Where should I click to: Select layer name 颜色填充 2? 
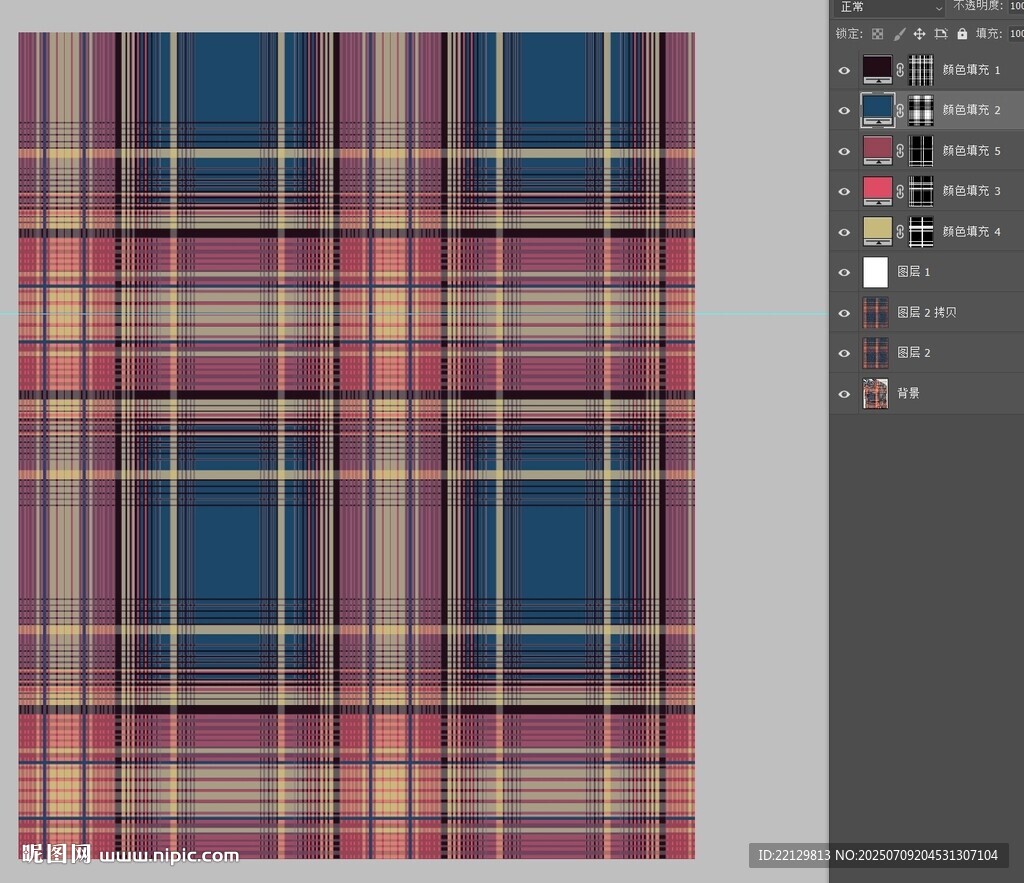(x=971, y=110)
